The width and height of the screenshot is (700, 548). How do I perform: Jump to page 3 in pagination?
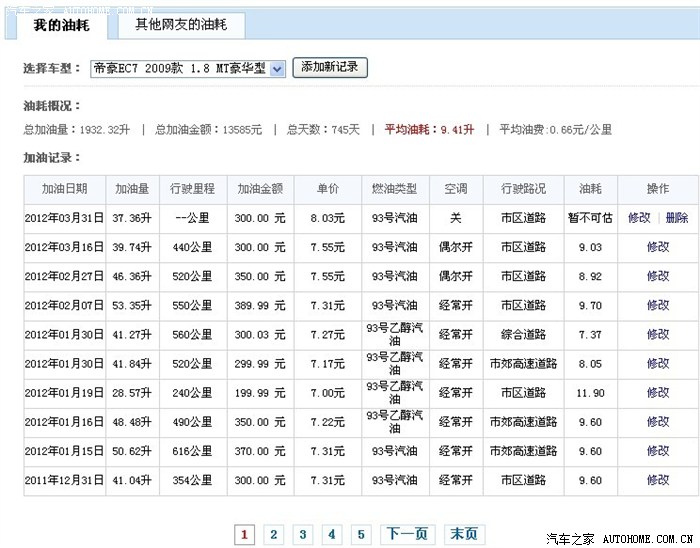303,535
